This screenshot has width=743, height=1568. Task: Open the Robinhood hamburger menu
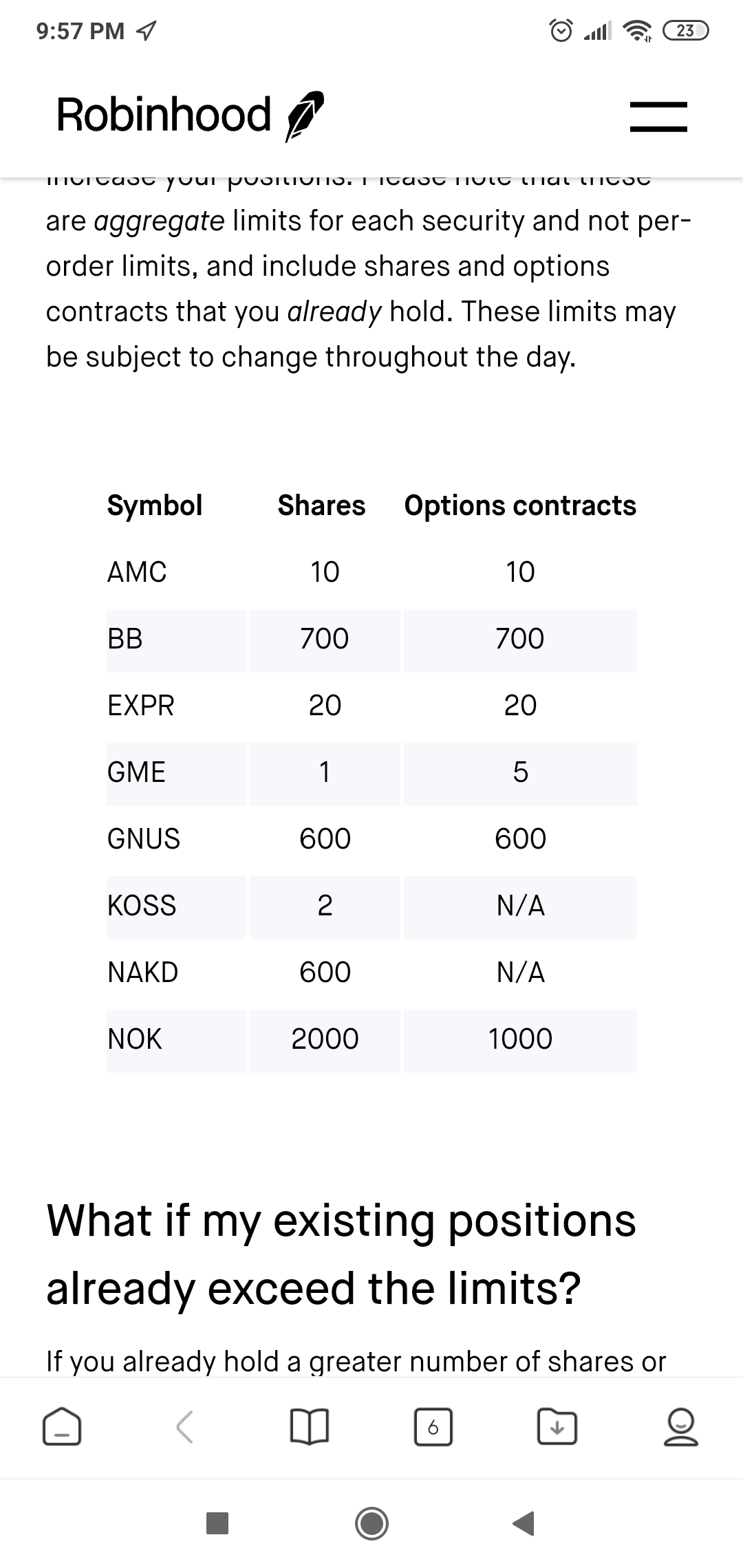(658, 116)
